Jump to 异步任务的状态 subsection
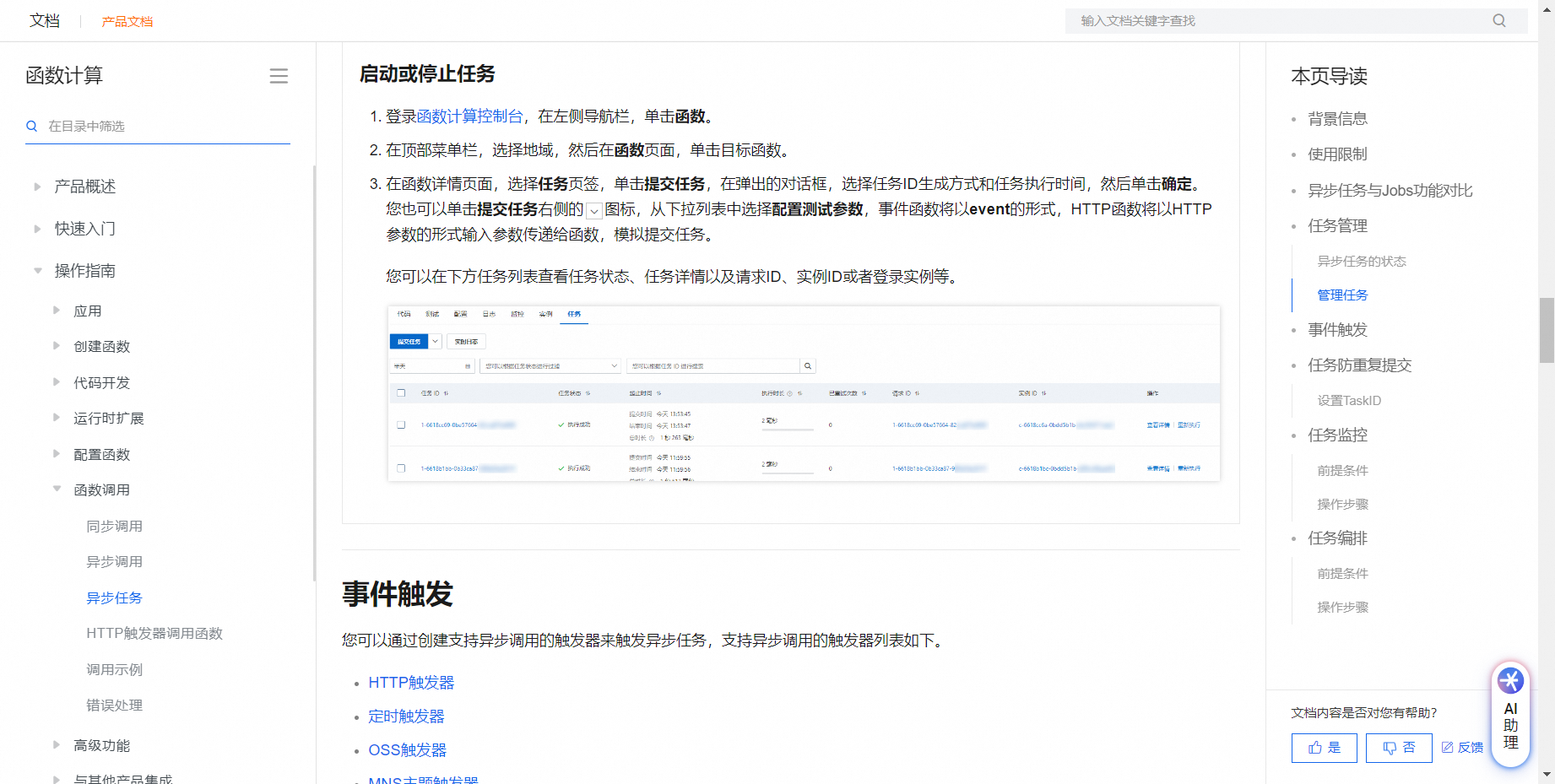Image resolution: width=1555 pixels, height=784 pixels. point(1361,262)
